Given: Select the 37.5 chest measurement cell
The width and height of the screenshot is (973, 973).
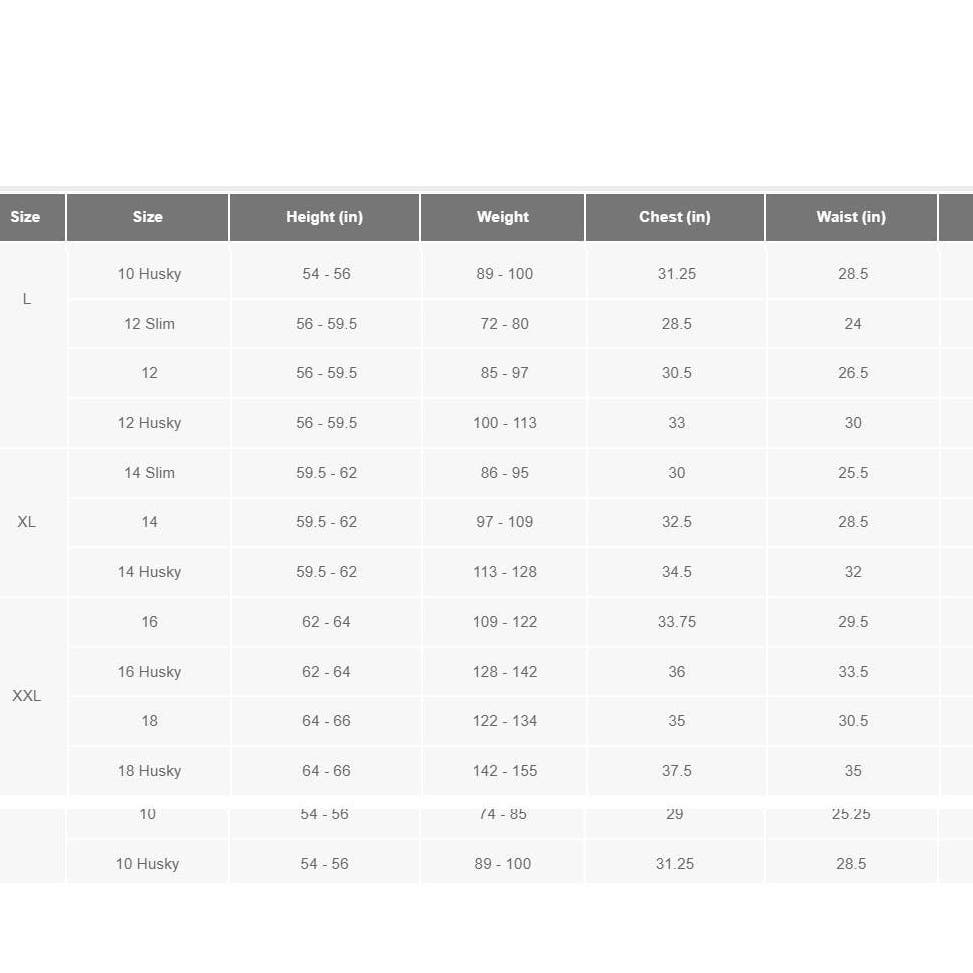Looking at the screenshot, I should coord(677,771).
